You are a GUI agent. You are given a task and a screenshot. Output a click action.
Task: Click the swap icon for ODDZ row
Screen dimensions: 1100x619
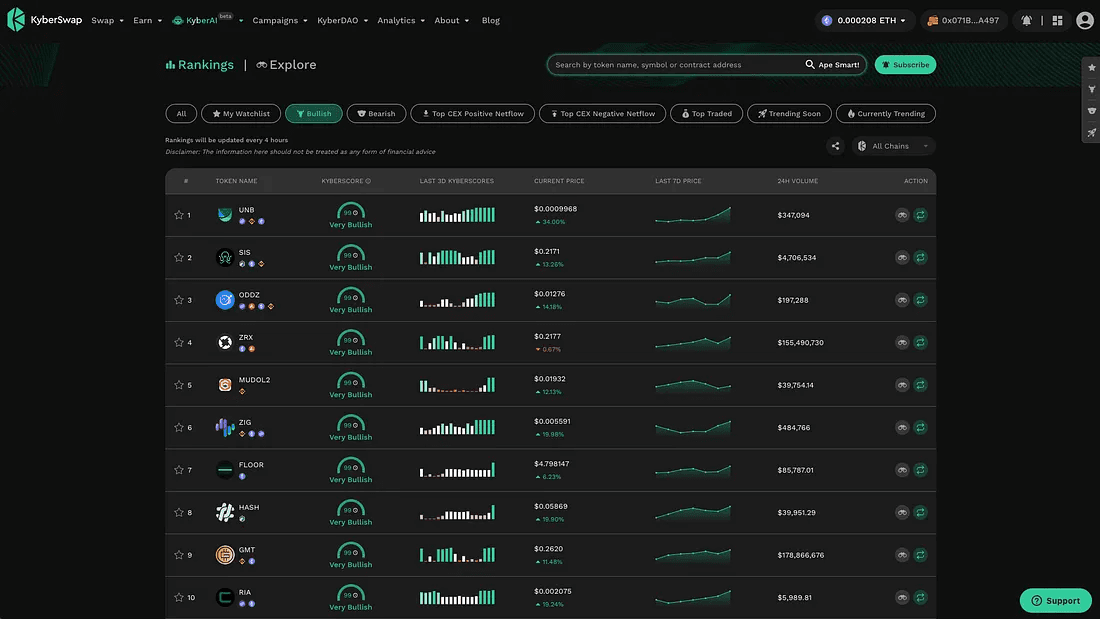[920, 300]
